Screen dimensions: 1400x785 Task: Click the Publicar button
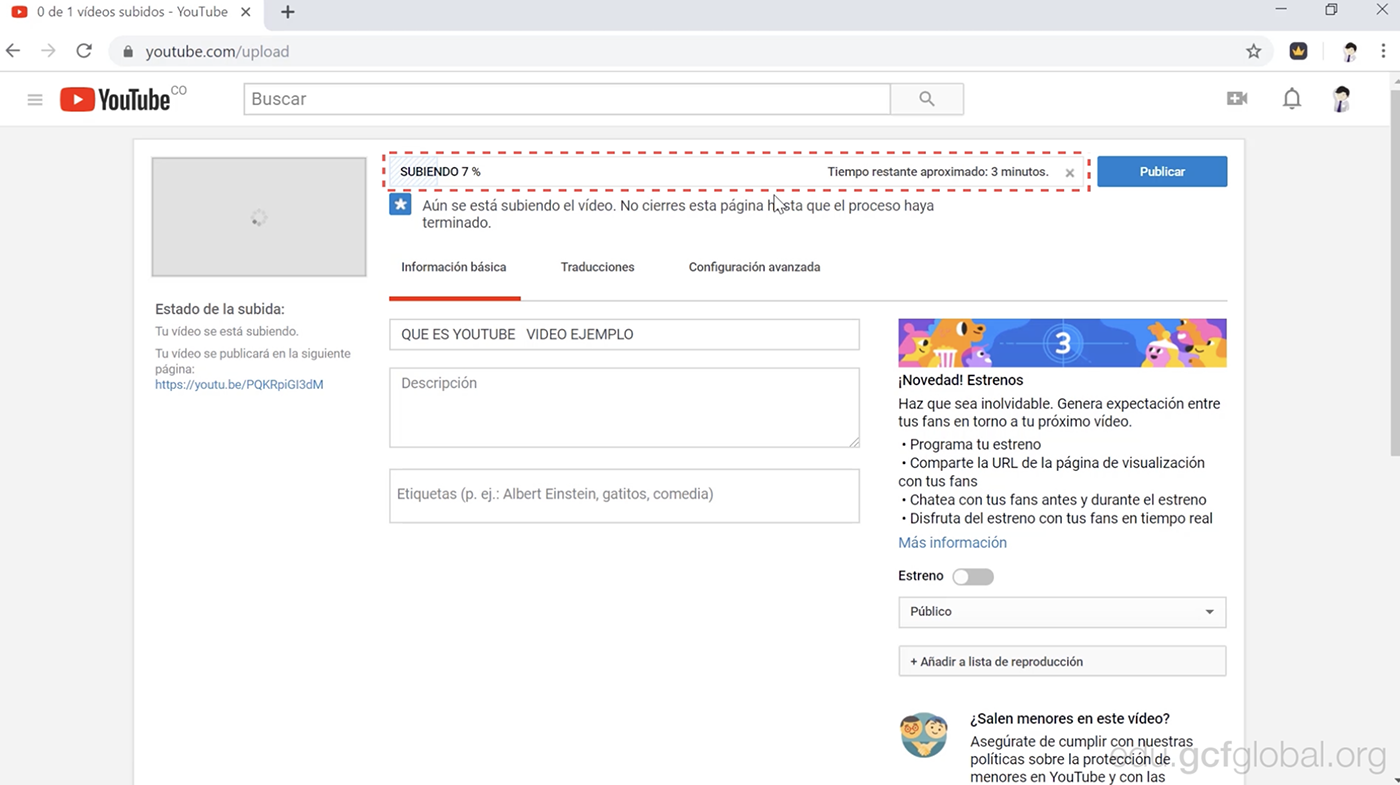[x=1162, y=171]
